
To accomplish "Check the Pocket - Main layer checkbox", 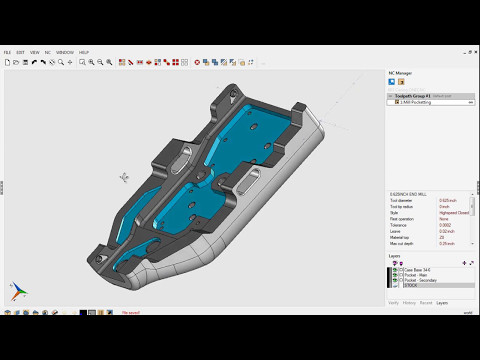I will [x=401, y=275].
